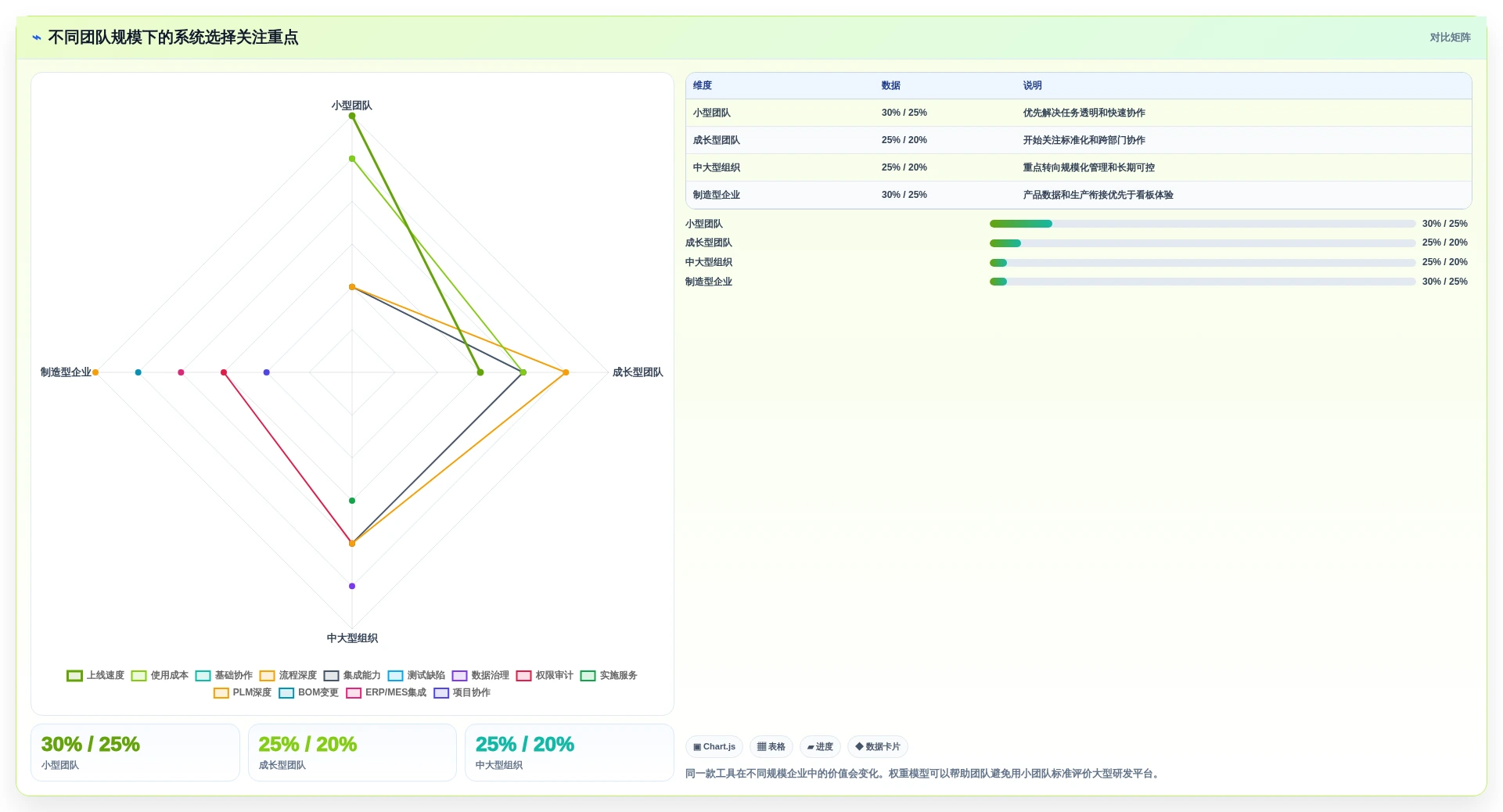The height and width of the screenshot is (812, 1503).
Task: Click the 不同团队规模下的系统选择关注重点 title
Action: pos(173,38)
